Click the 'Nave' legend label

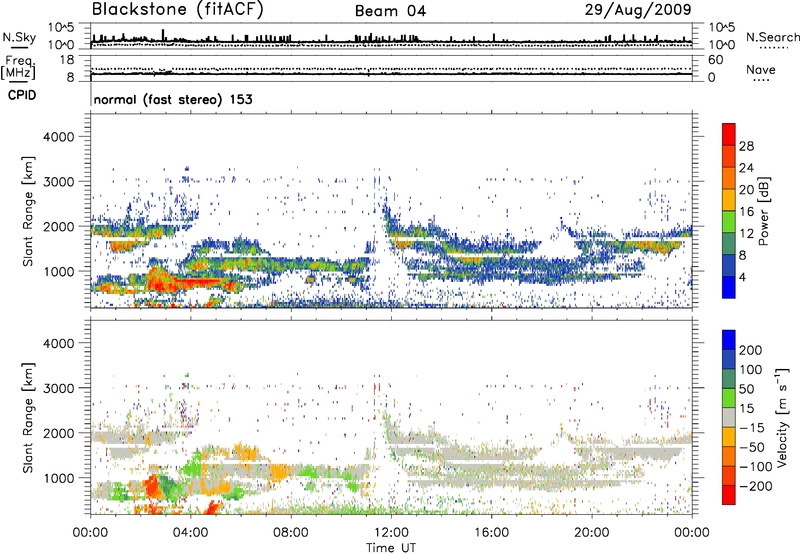(761, 70)
